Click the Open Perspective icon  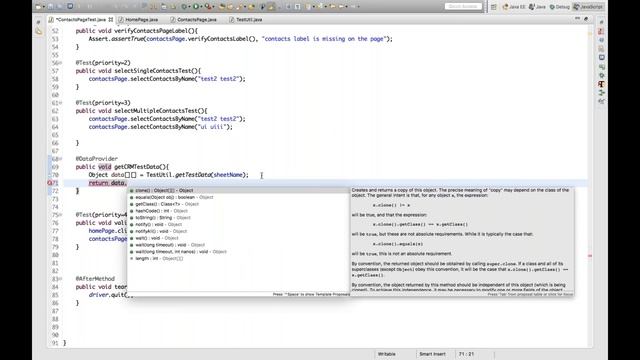pos(494,7)
